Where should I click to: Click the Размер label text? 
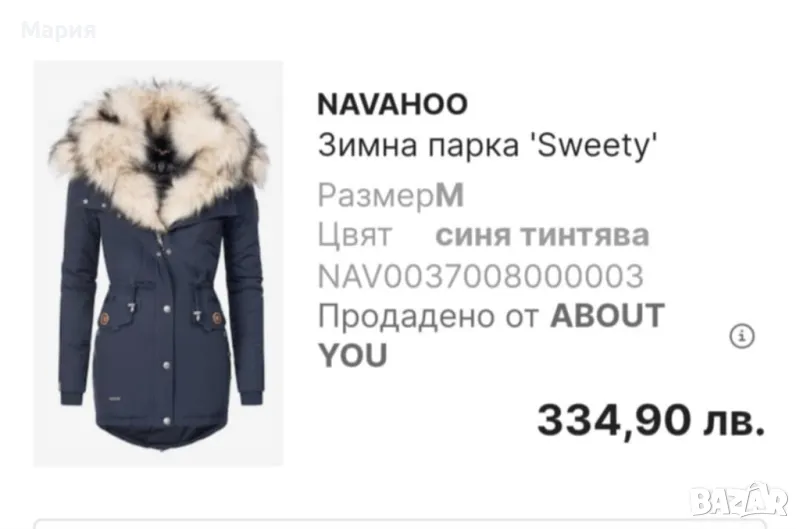click(376, 196)
